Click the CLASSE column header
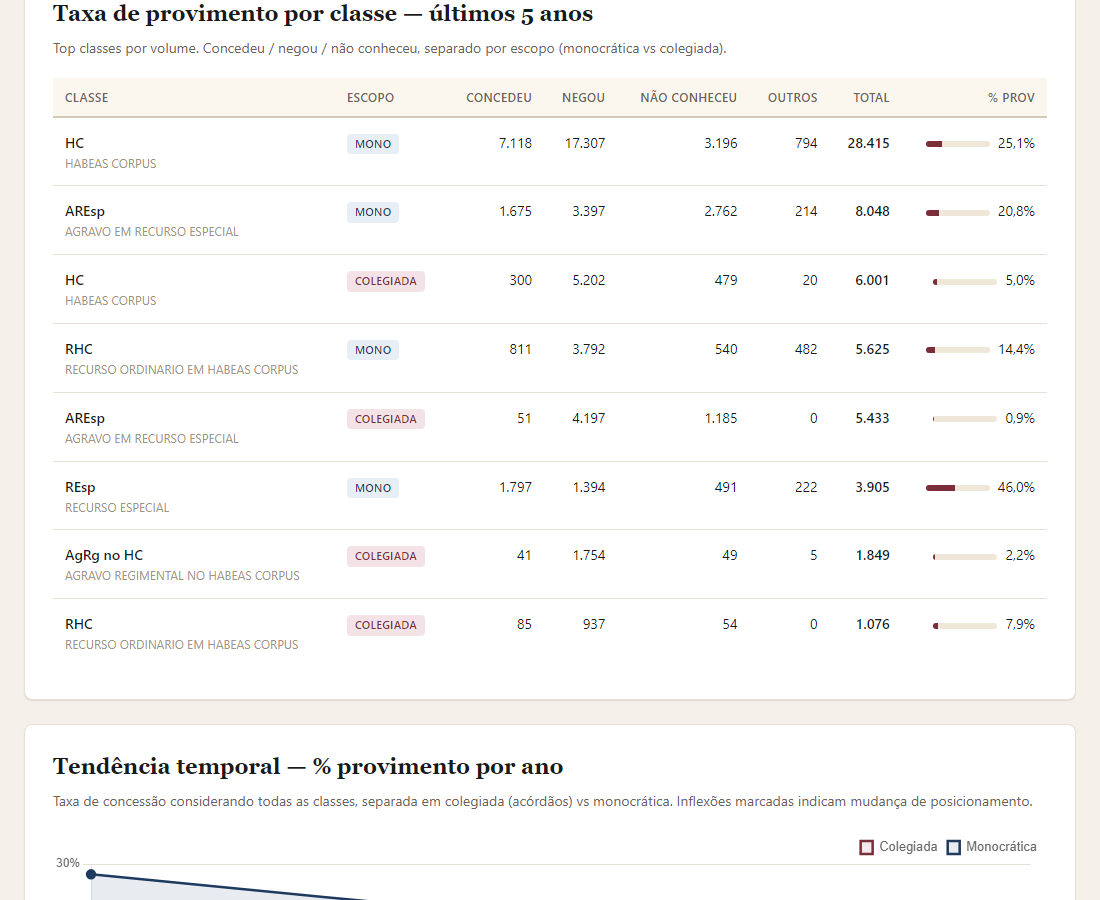 [x=86, y=98]
